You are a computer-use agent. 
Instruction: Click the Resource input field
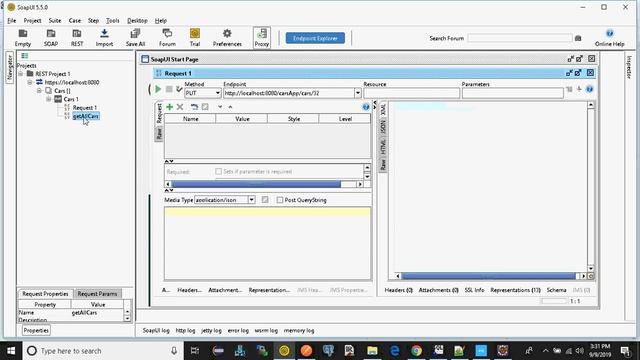point(411,93)
